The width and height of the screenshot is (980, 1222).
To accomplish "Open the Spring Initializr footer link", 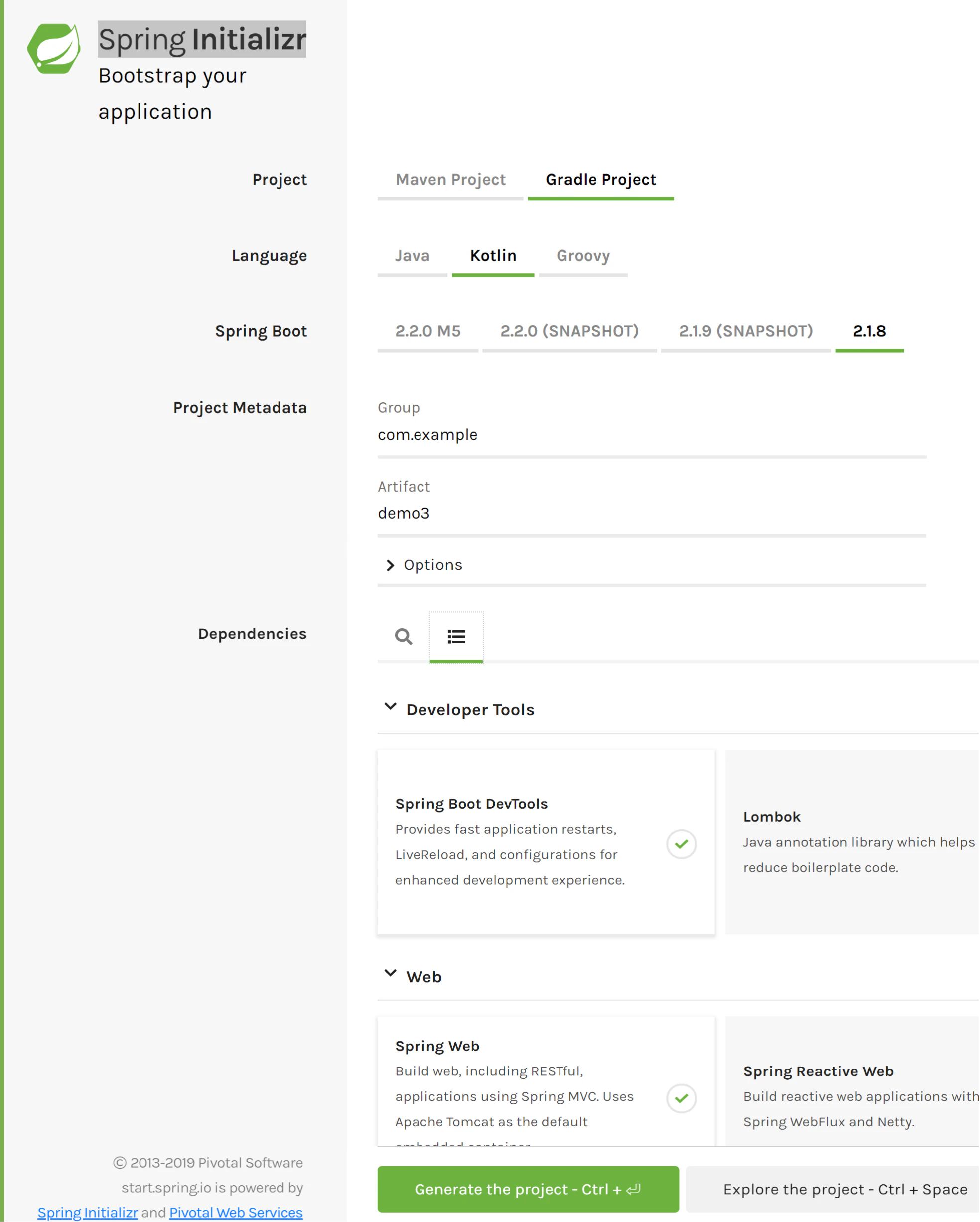I will 87,1213.
